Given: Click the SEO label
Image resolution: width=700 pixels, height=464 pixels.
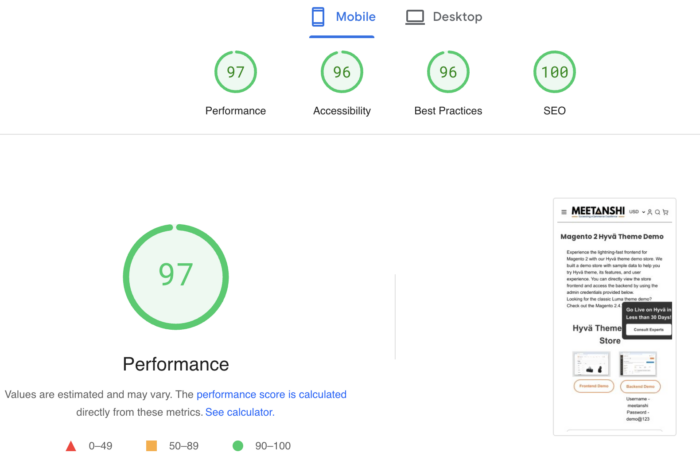Looking at the screenshot, I should coord(554,111).
